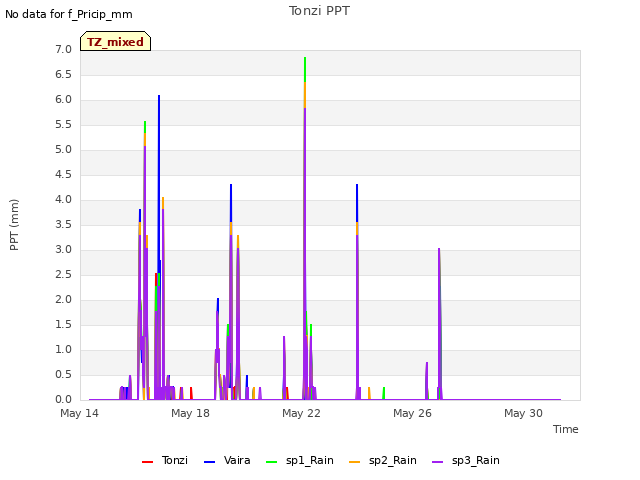Click the 0.5 y-axis tick label
Screen dimensions: 640x480
tap(63, 374)
